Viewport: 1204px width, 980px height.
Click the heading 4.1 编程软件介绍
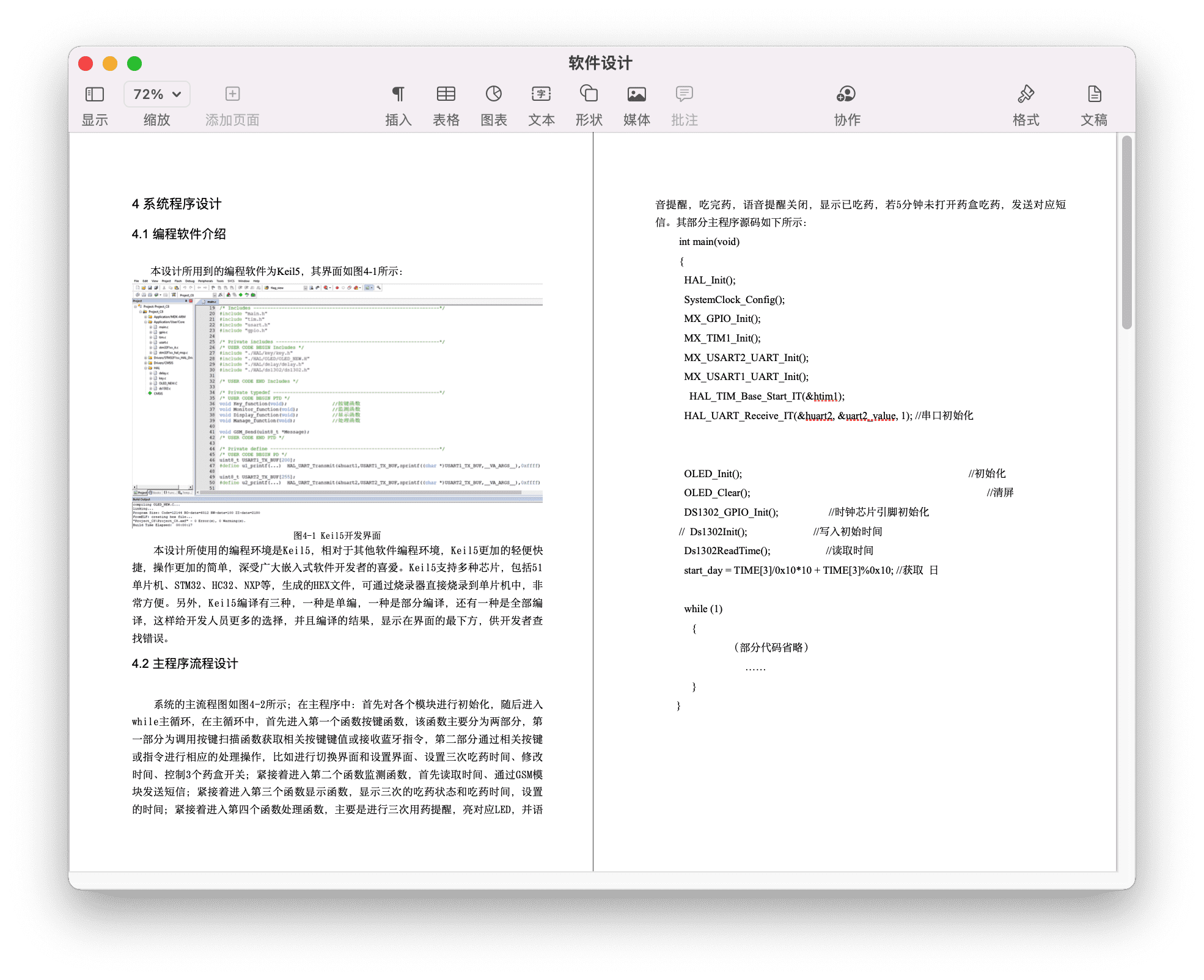[179, 234]
